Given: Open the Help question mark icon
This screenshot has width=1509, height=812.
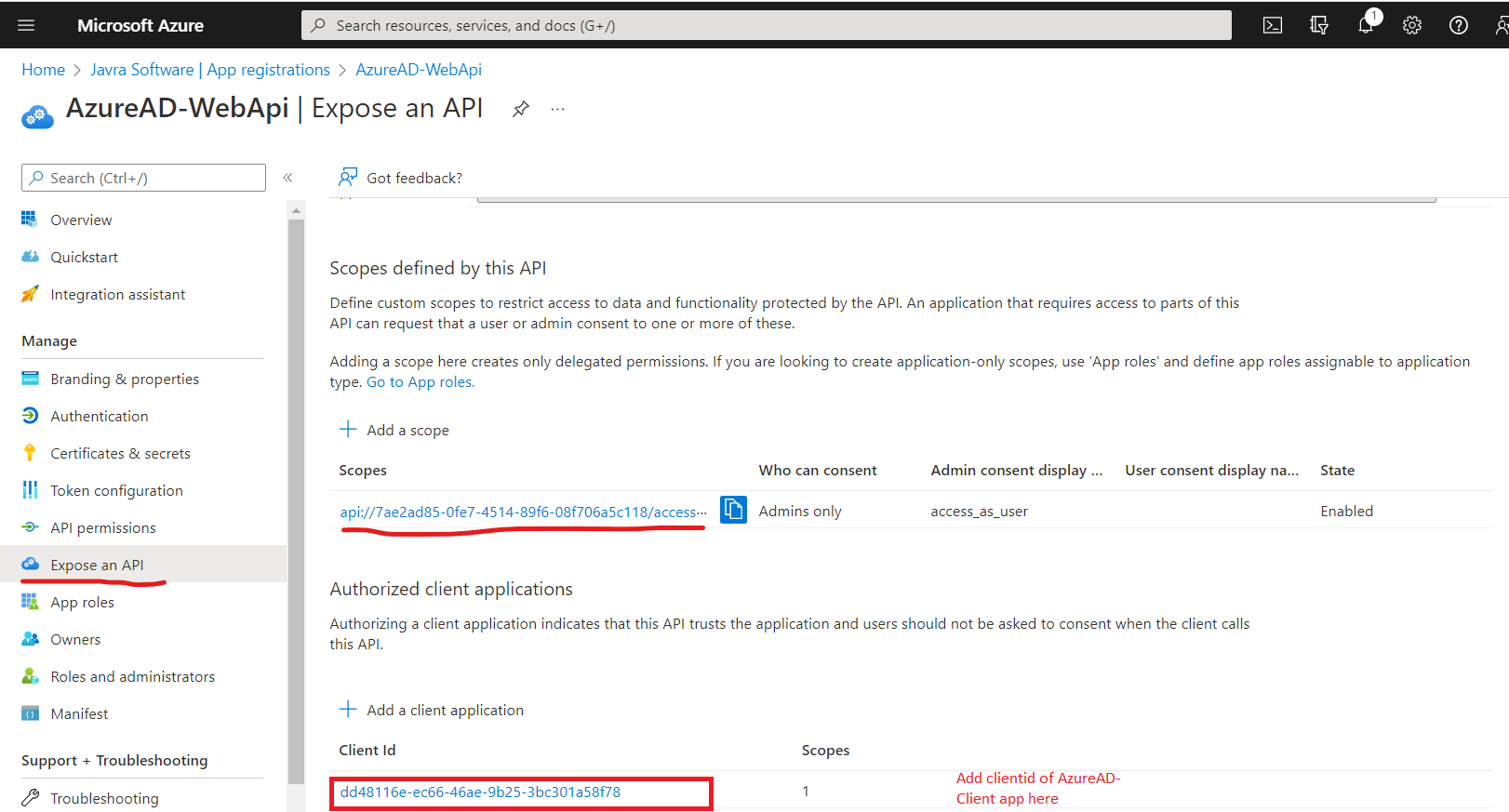Looking at the screenshot, I should click(1459, 25).
